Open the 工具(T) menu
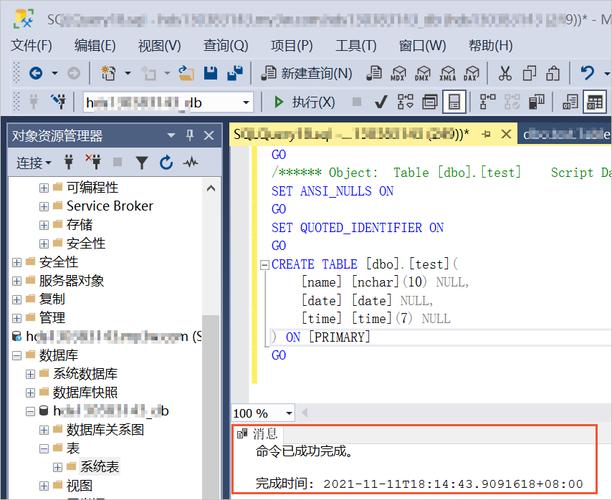The width and height of the screenshot is (612, 500). (x=356, y=45)
